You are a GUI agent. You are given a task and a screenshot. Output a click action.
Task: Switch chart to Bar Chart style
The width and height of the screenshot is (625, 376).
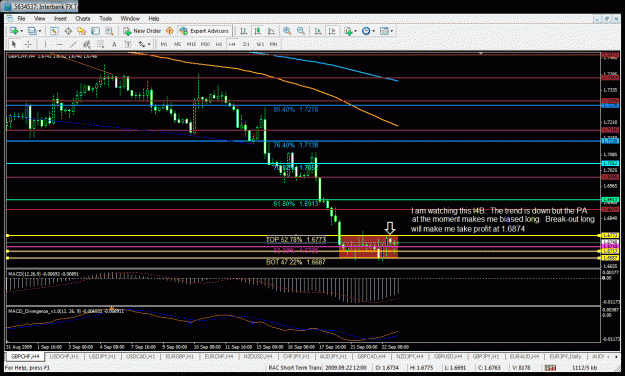pos(244,31)
